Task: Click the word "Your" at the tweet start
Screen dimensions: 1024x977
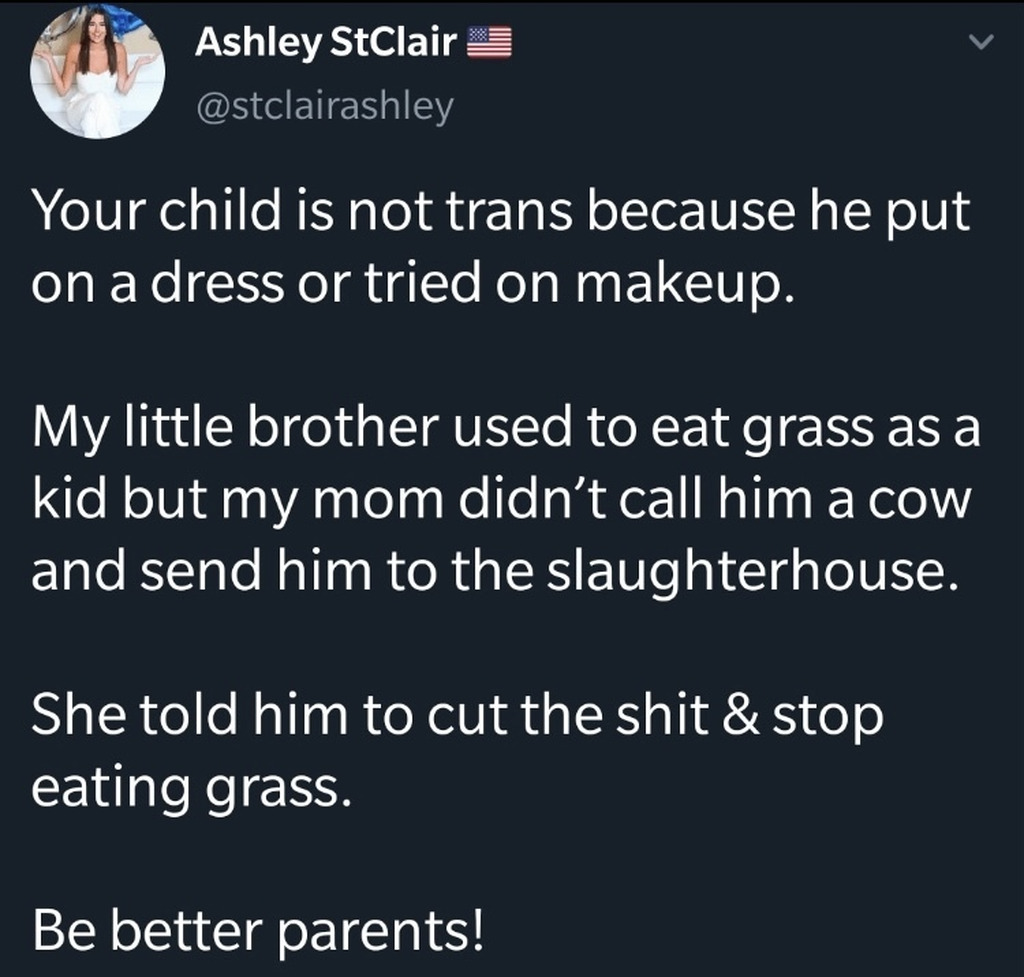Action: pos(89,212)
